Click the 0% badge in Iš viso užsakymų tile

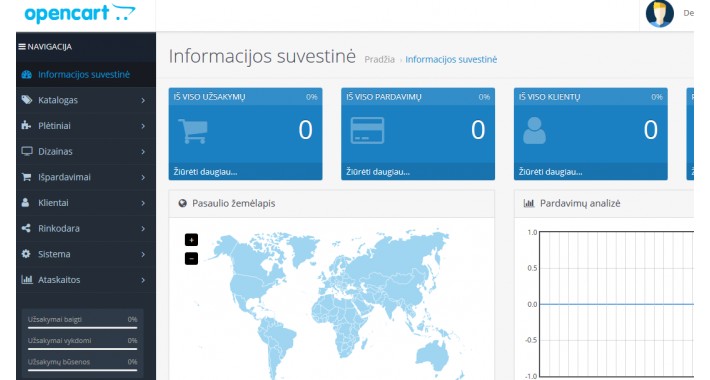pos(312,97)
